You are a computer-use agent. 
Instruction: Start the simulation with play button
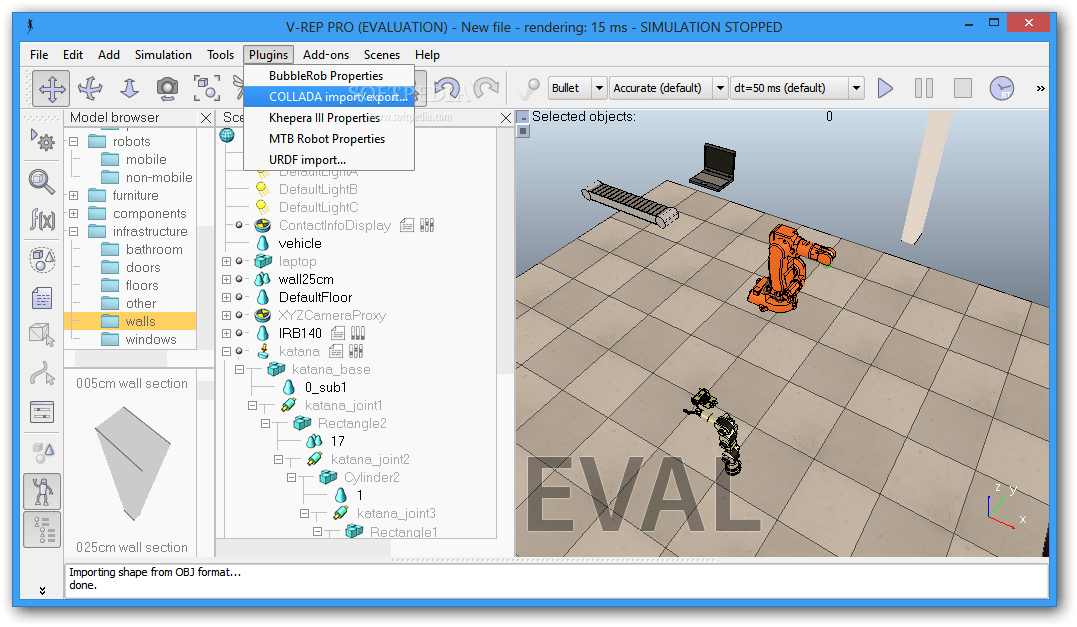coord(885,88)
